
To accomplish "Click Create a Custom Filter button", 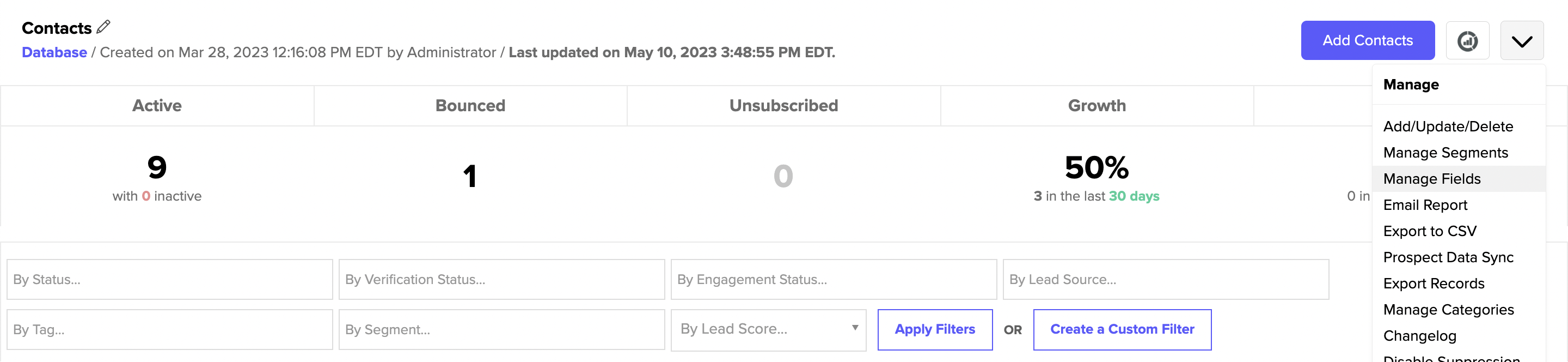I will point(1122,330).
